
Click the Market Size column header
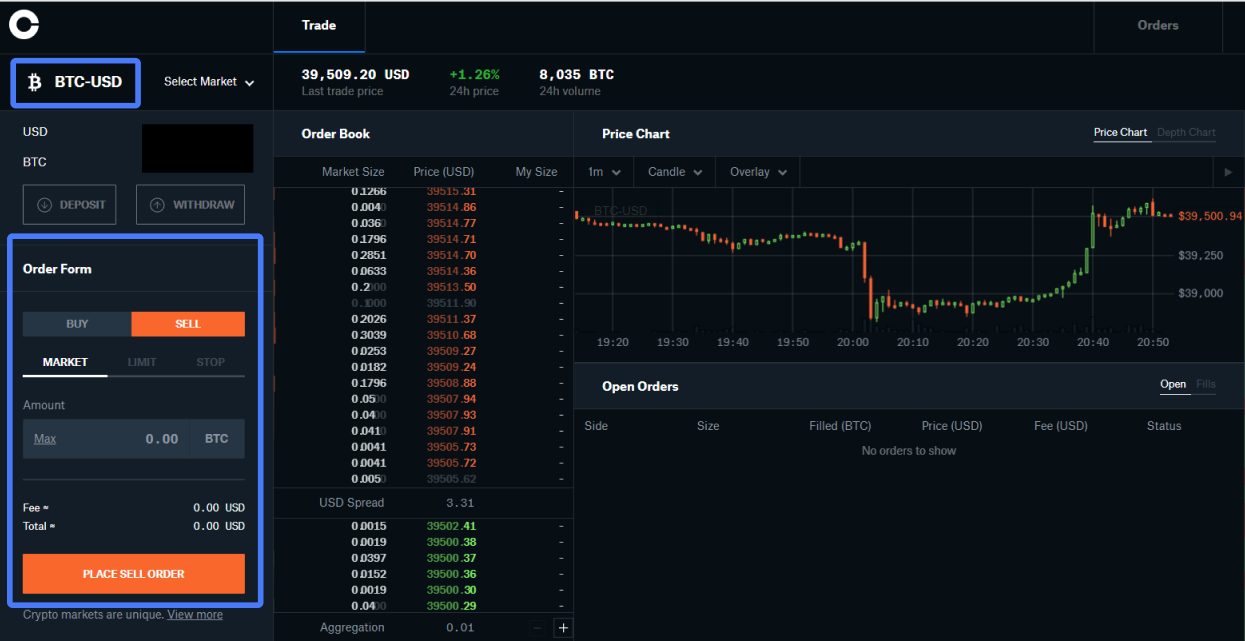353,172
